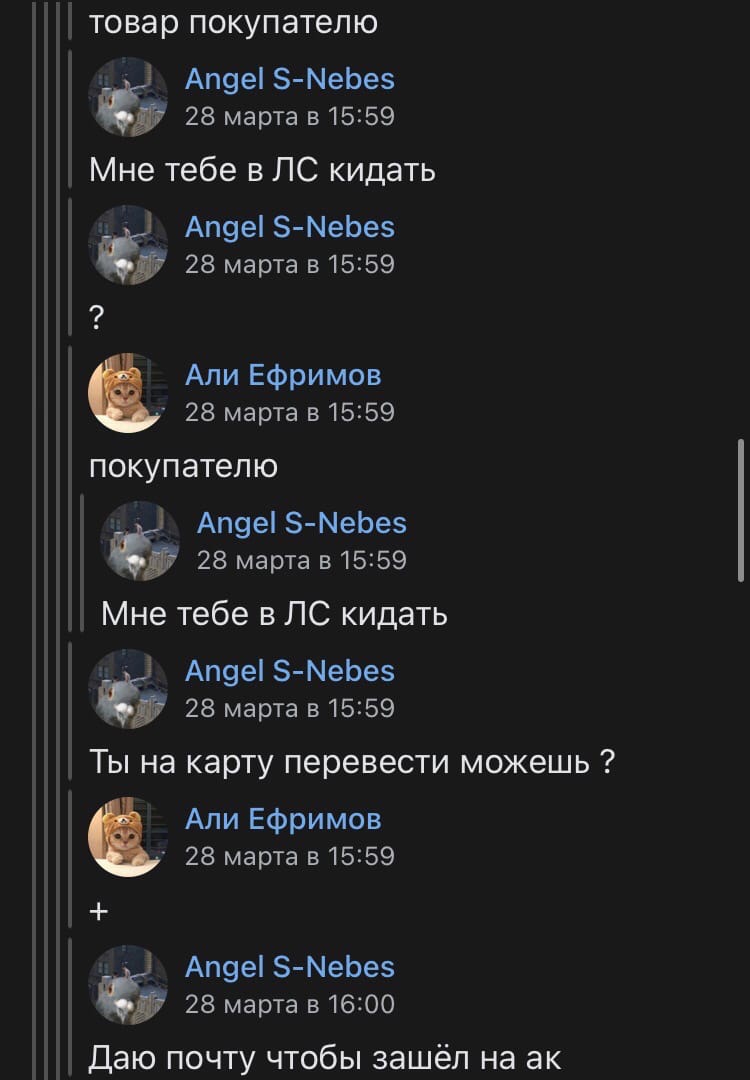
Task: Open Angel S-Nebes avatar above 'Ты на карту перевести'
Action: pos(128,689)
